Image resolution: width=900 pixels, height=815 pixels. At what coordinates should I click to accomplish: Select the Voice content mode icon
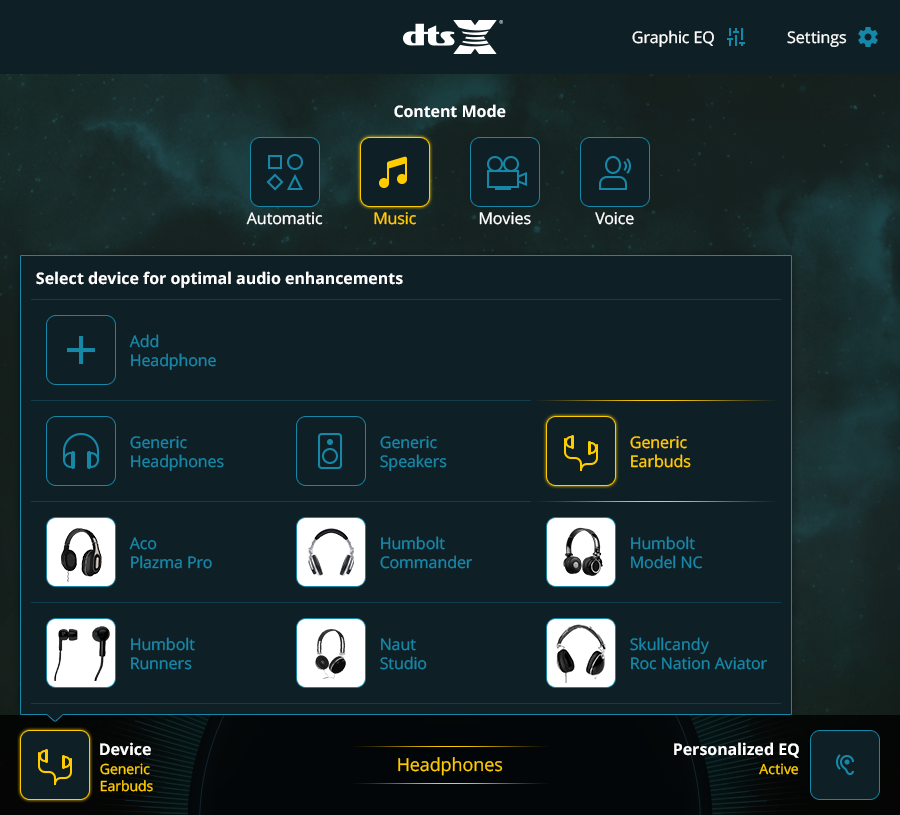tap(615, 172)
